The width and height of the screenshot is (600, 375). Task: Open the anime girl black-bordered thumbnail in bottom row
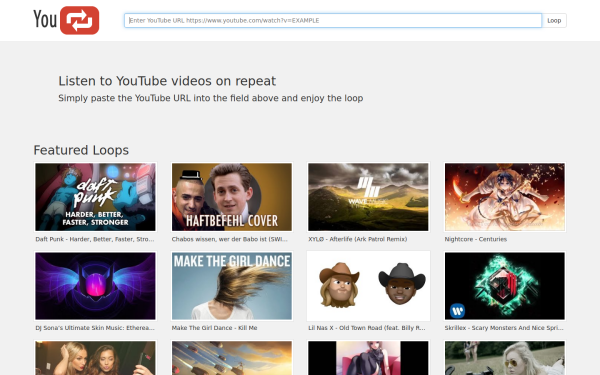tap(368, 357)
